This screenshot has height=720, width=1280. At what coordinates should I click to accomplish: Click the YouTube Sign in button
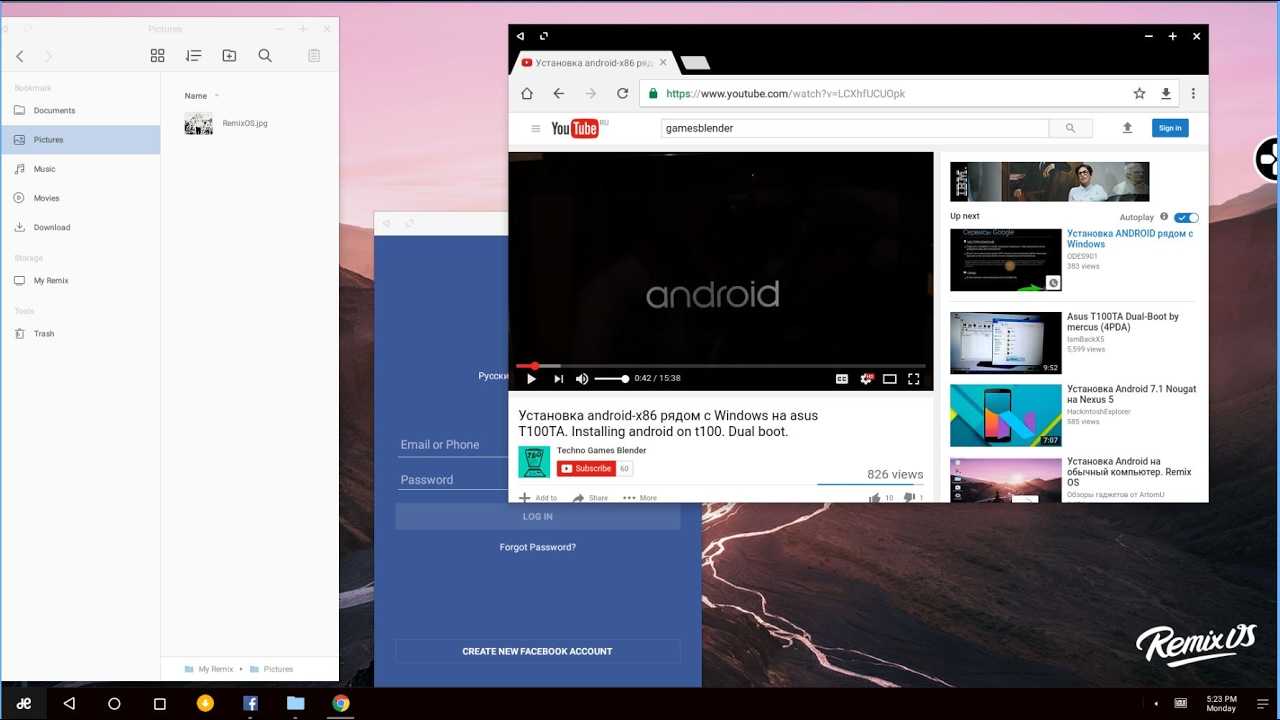[1170, 128]
